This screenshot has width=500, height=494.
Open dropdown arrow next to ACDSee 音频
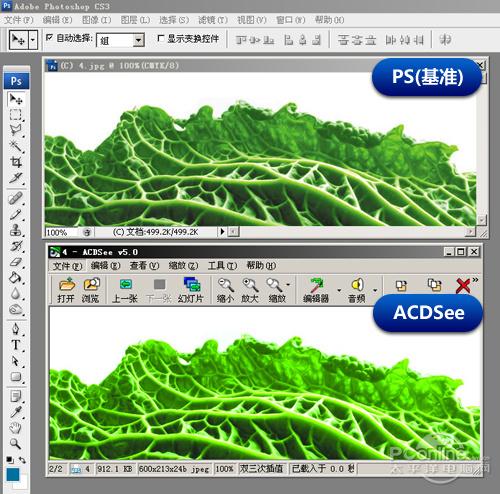(375, 290)
